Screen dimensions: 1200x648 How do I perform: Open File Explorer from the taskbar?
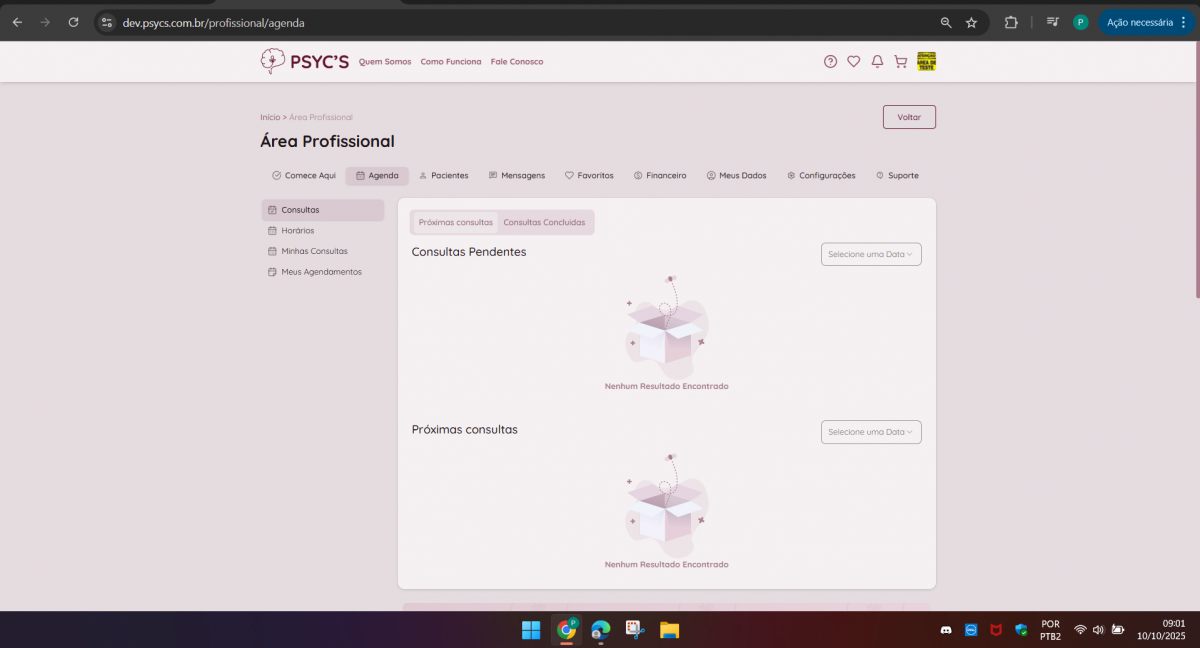pyautogui.click(x=669, y=630)
